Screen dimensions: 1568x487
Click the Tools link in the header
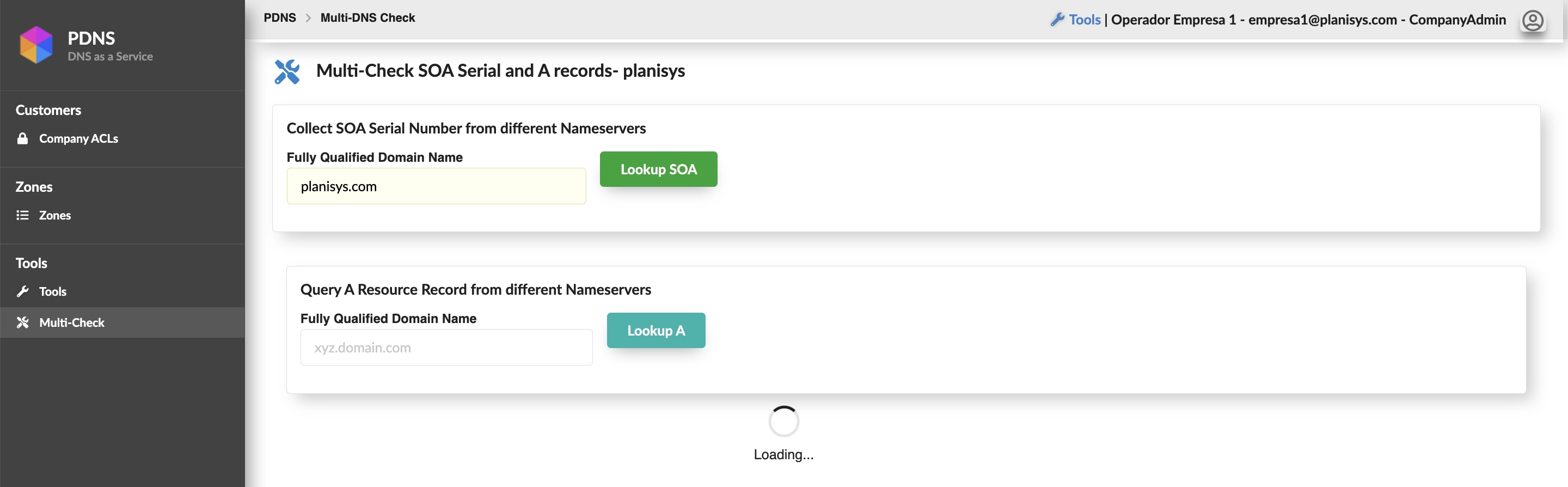point(1085,20)
